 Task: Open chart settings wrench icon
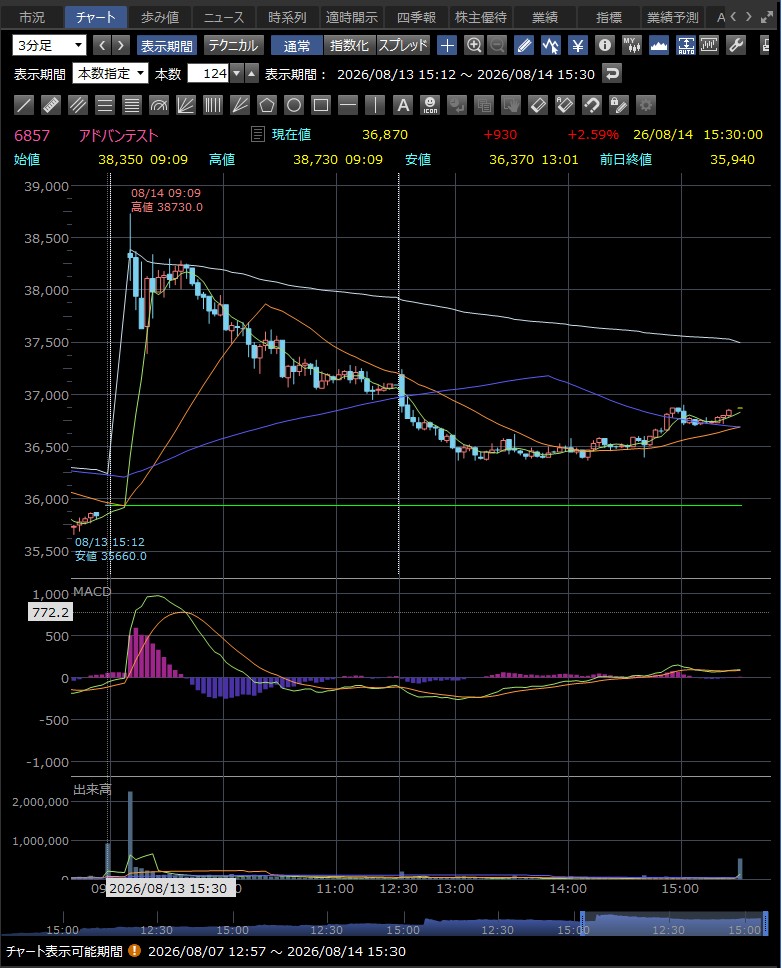[x=736, y=45]
